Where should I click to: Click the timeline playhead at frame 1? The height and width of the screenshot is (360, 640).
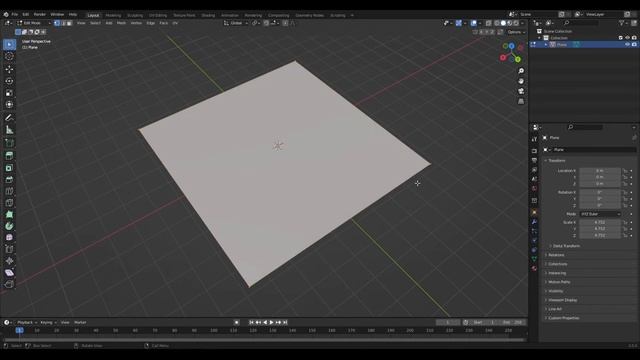click(x=19, y=330)
